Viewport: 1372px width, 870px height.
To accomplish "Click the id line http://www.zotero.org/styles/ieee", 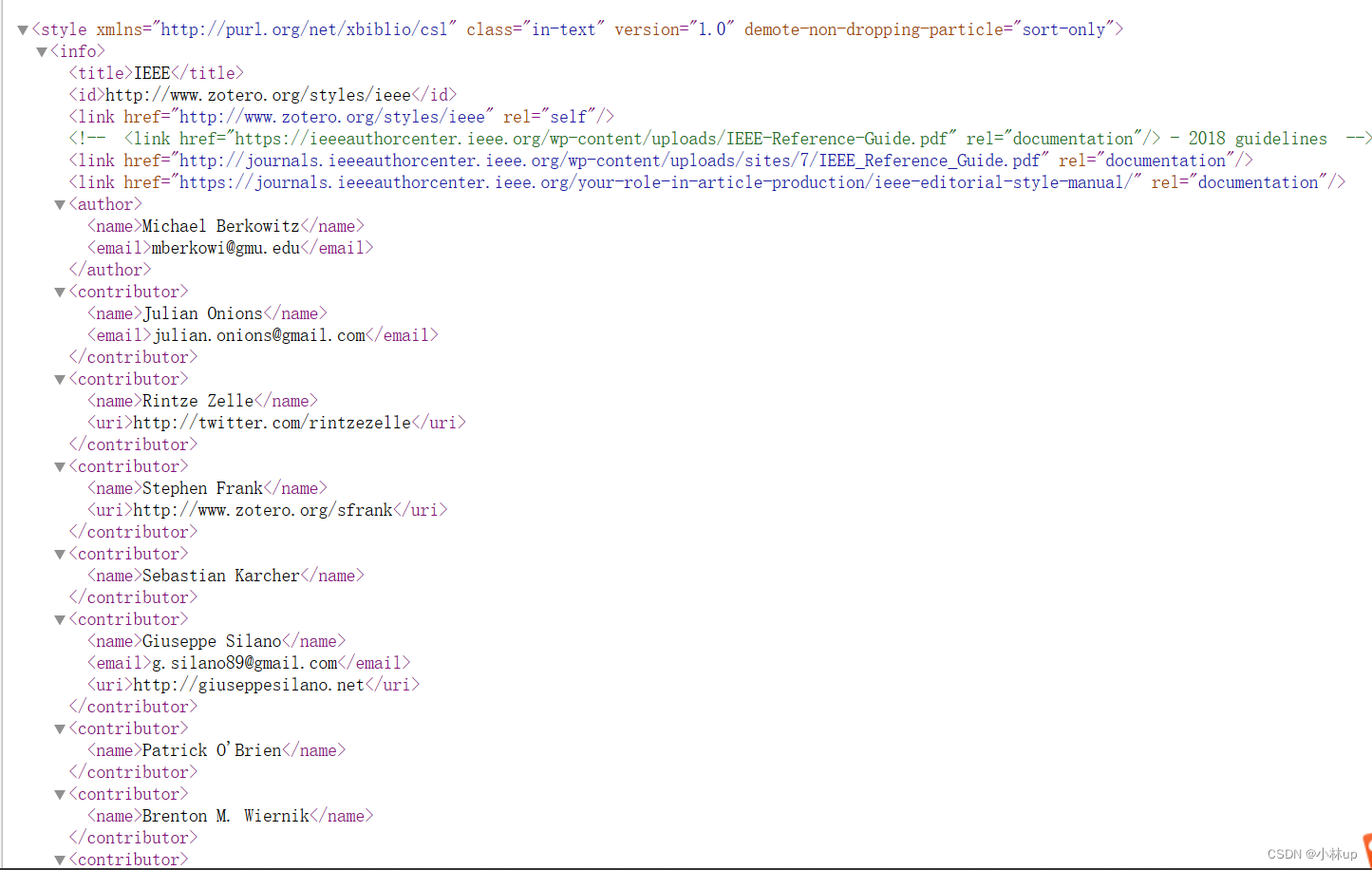I will click(x=263, y=95).
